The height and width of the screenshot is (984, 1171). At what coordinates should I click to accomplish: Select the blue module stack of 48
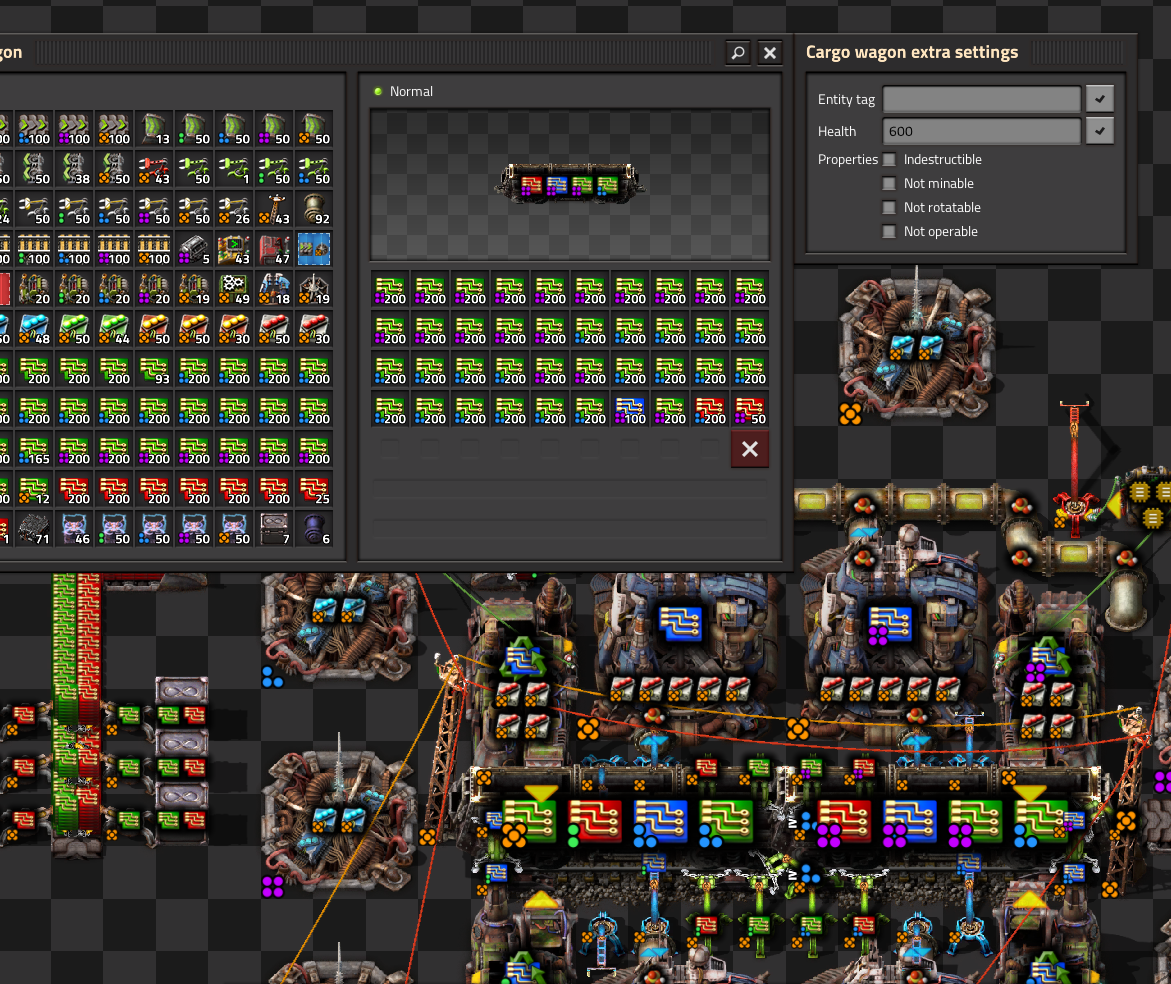34,329
